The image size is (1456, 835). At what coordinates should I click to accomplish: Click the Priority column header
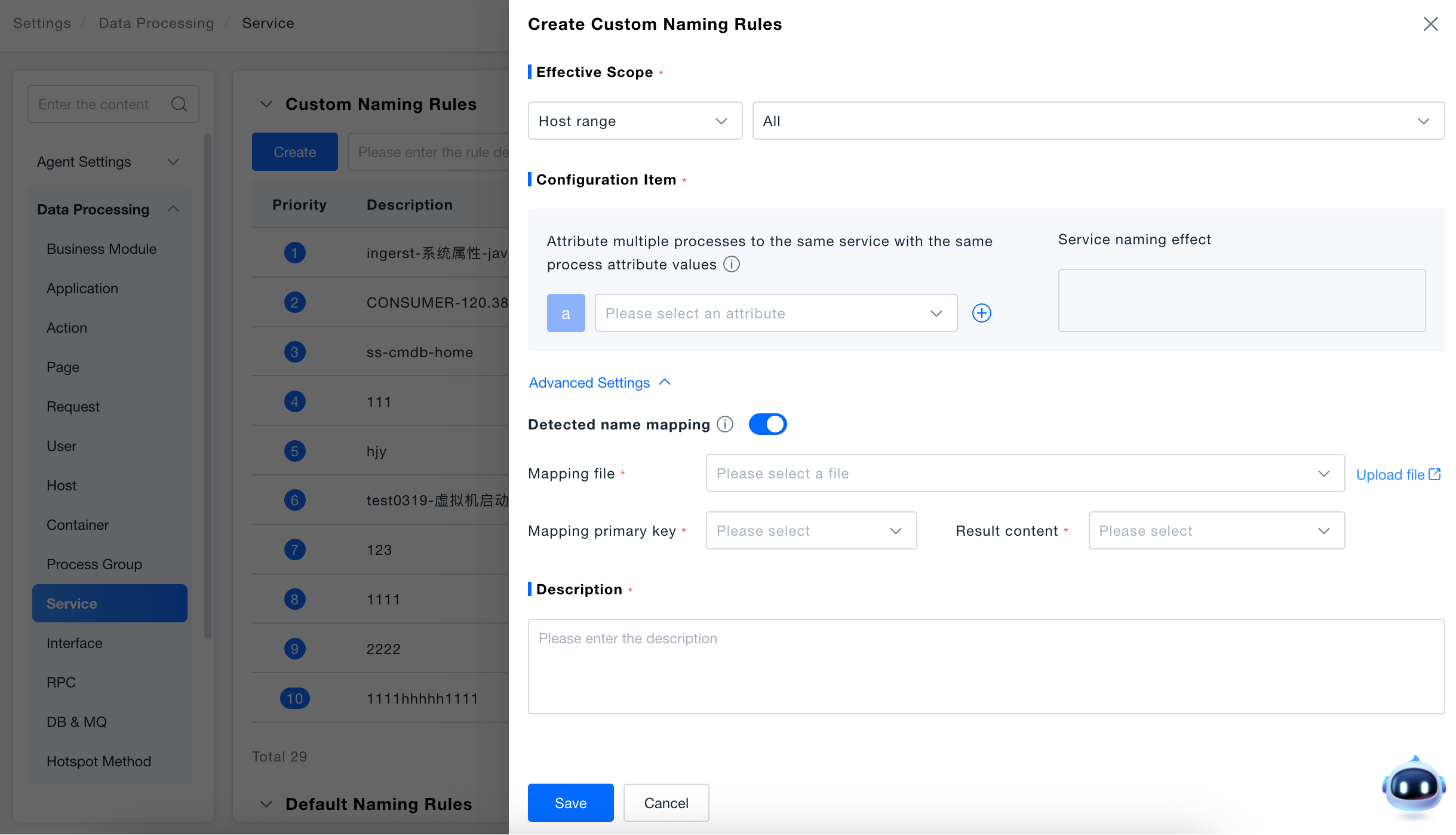coord(299,205)
